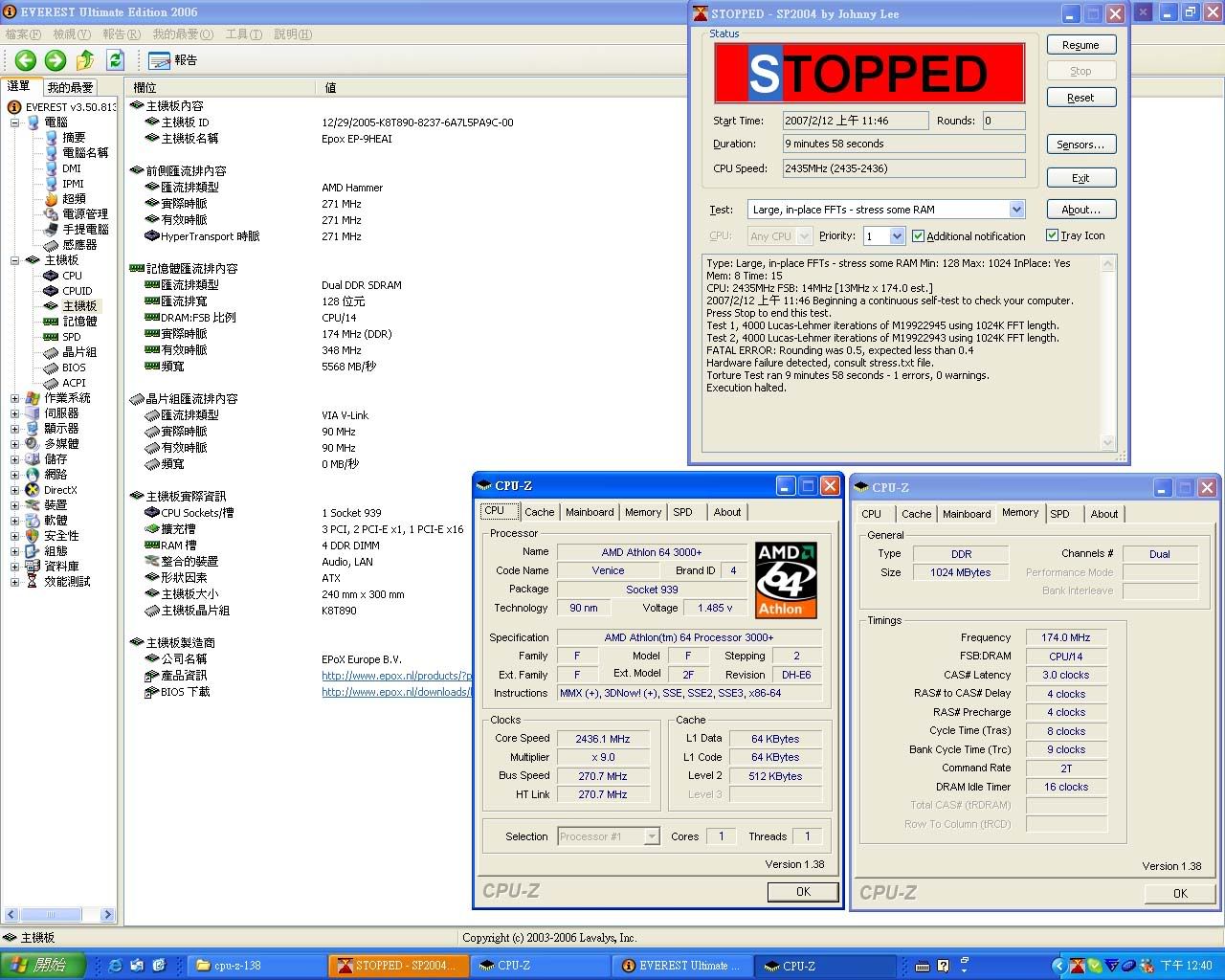
Task: Switch to the Mainboard tab in CPU-Z
Action: (x=590, y=512)
